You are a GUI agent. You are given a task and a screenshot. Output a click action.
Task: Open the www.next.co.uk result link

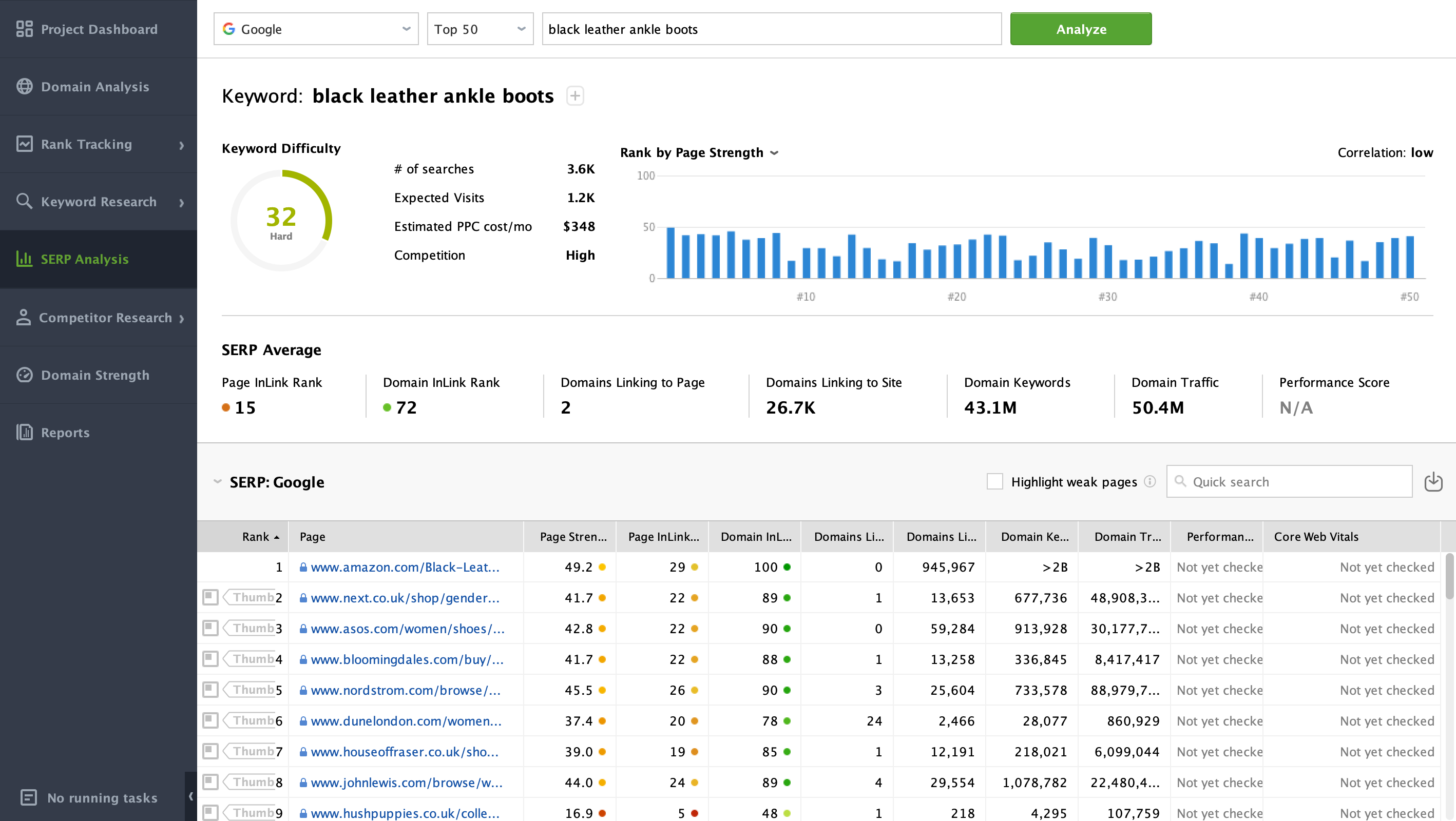tap(405, 597)
